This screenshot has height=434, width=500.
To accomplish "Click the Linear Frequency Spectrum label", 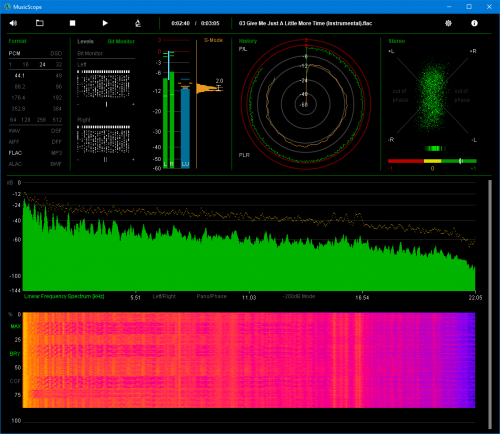I will (64, 296).
